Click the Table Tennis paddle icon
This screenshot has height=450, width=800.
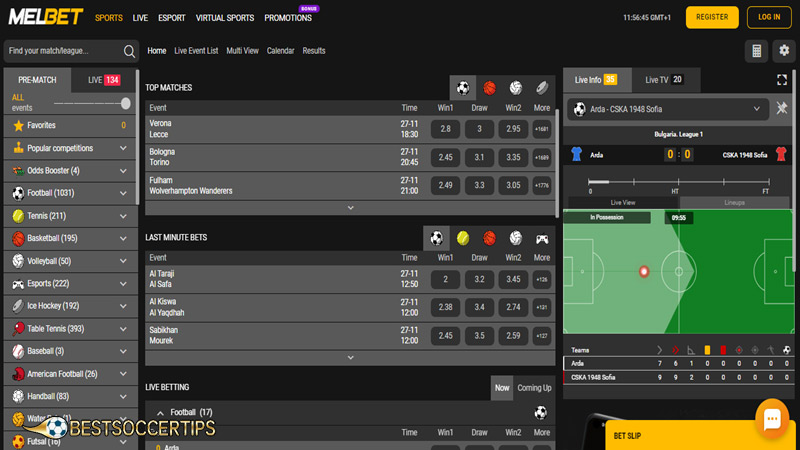pos(18,329)
